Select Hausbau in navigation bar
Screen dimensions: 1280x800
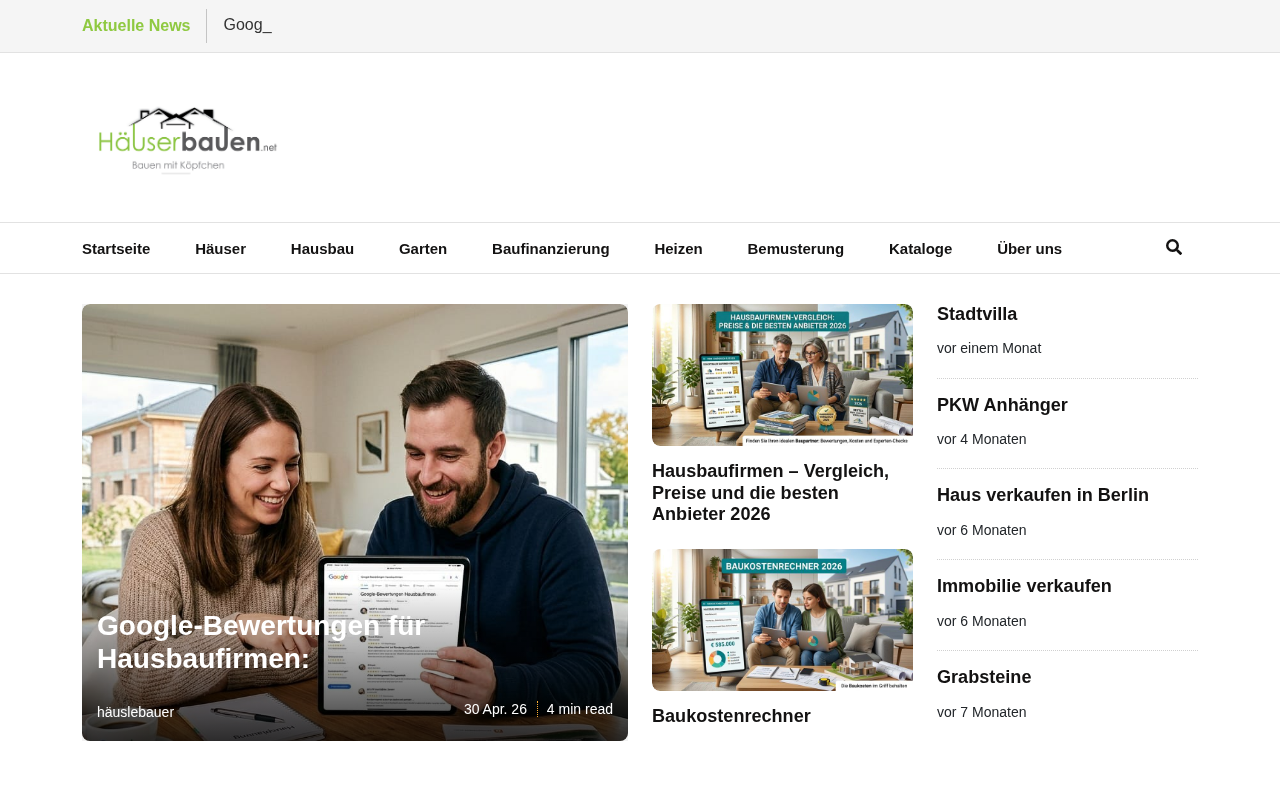coord(322,249)
